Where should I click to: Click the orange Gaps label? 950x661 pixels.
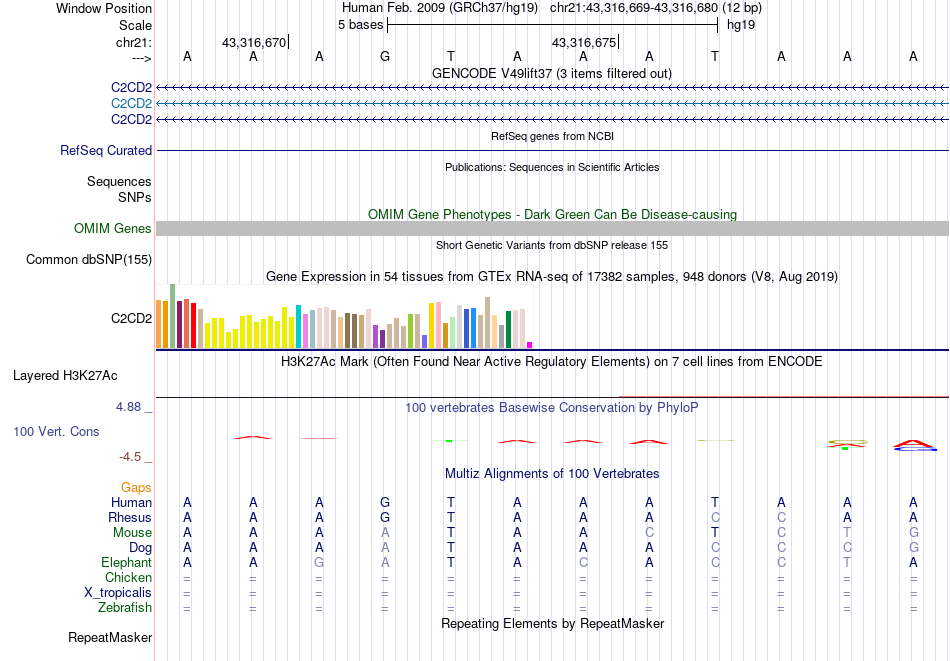coord(136,488)
